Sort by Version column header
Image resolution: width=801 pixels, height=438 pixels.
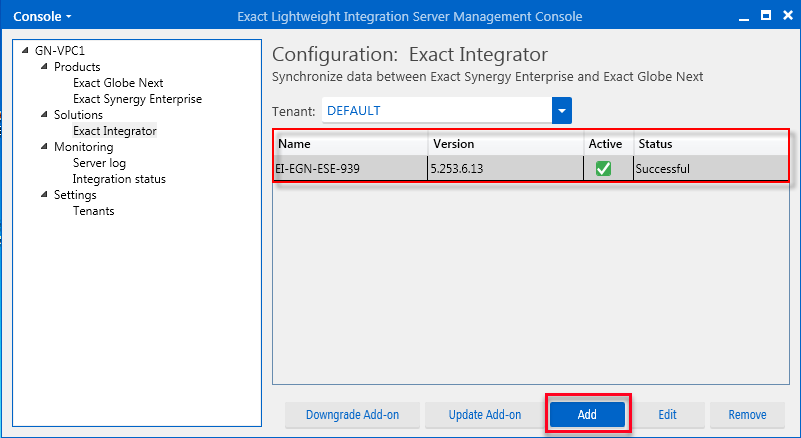click(x=506, y=144)
